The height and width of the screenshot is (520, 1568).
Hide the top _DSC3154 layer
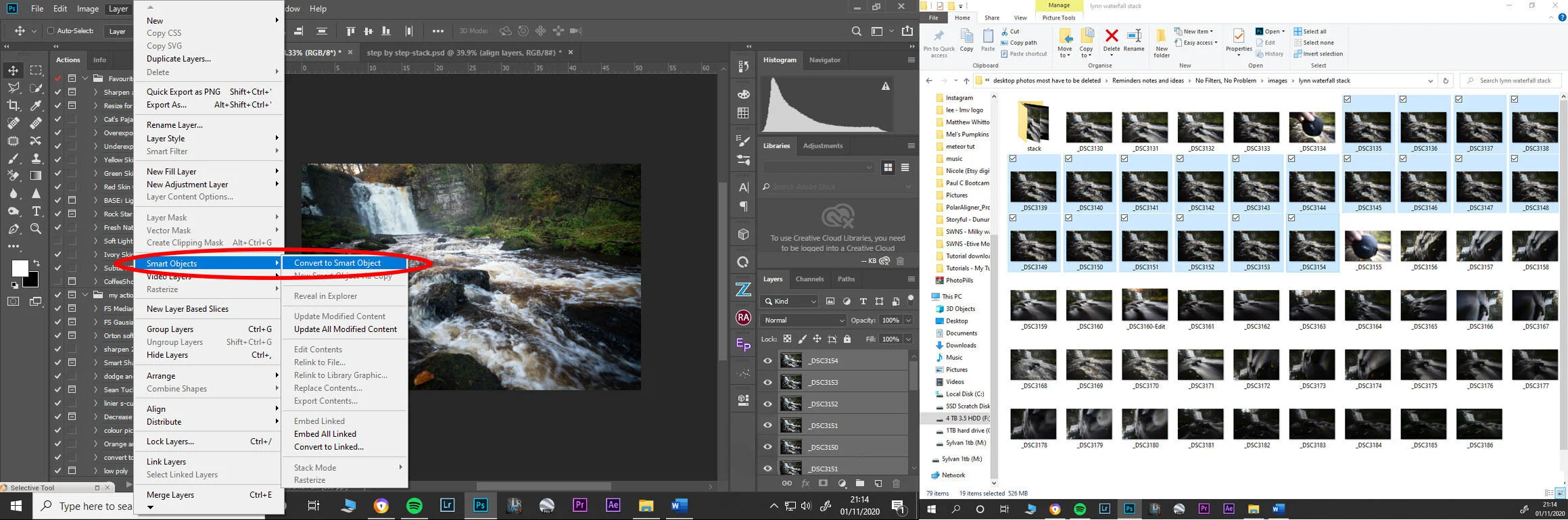tap(767, 361)
